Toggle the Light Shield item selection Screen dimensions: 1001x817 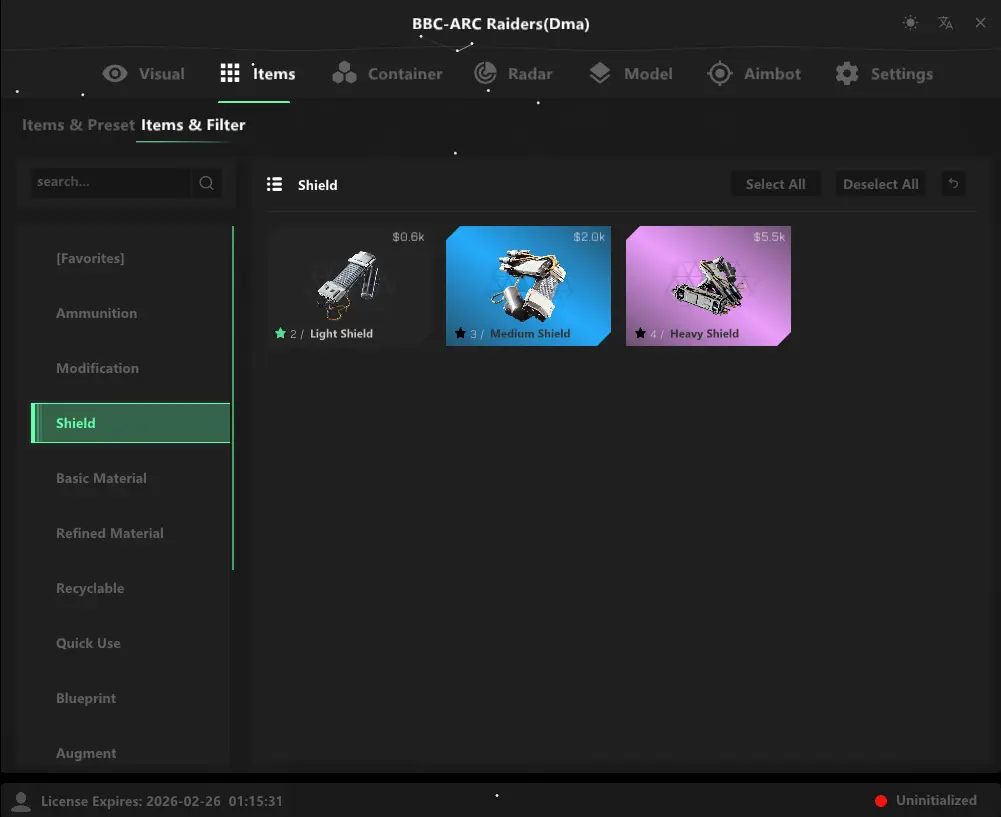click(348, 285)
